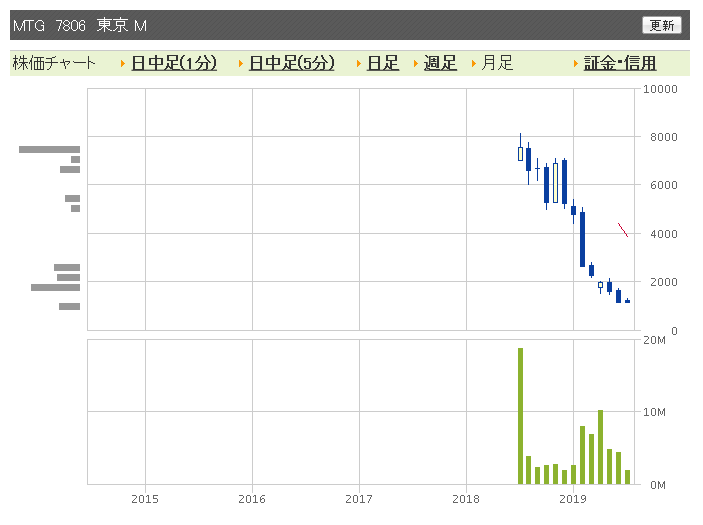
Task: Click the 2017 year label
Action: tap(359, 499)
